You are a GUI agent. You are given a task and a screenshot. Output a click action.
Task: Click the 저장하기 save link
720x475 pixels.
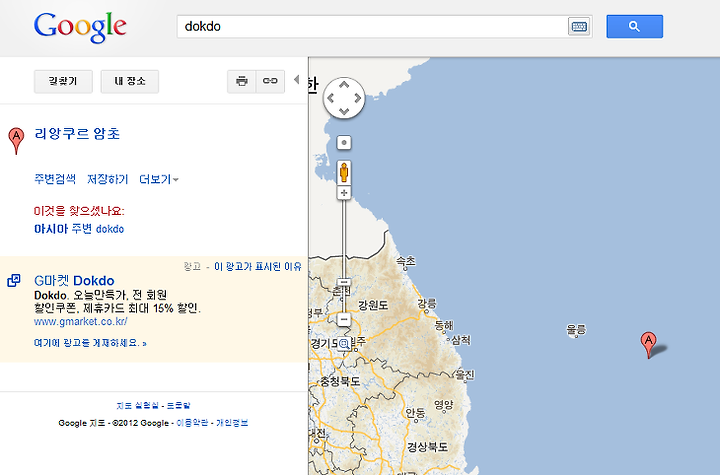point(108,179)
